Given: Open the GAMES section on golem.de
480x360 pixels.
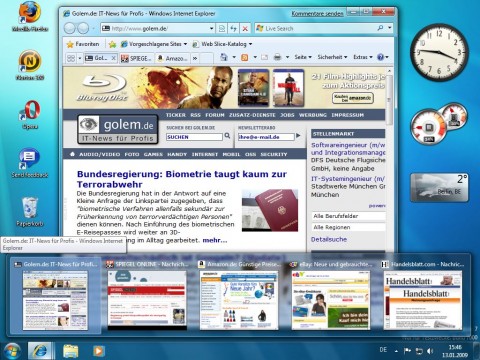Looking at the screenshot, I should 153,154.
